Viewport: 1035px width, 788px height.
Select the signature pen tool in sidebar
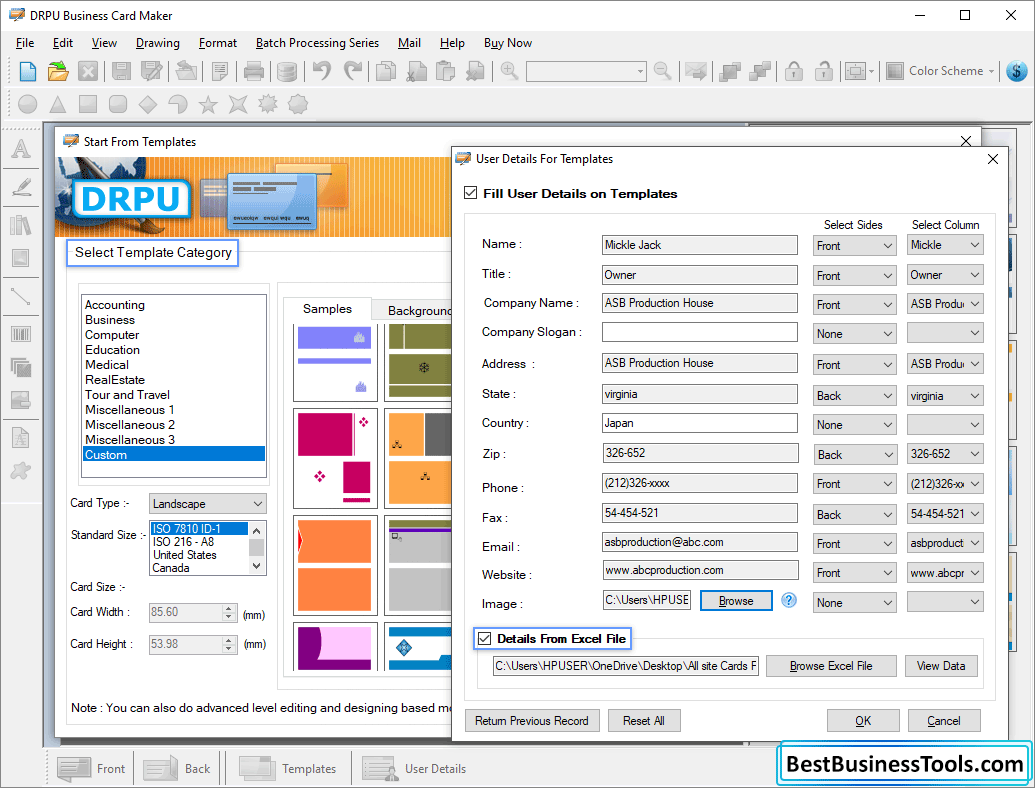[x=21, y=187]
